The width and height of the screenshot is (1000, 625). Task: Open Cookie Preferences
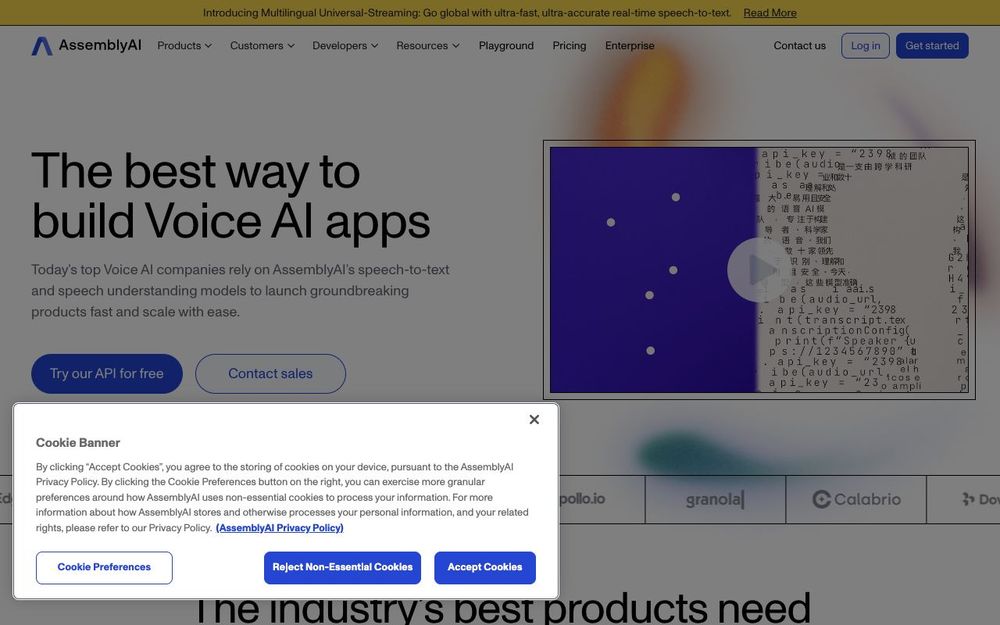click(104, 568)
